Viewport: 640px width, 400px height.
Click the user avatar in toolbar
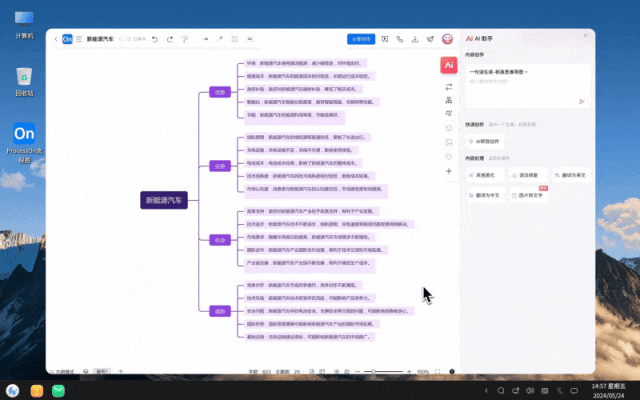click(x=447, y=39)
